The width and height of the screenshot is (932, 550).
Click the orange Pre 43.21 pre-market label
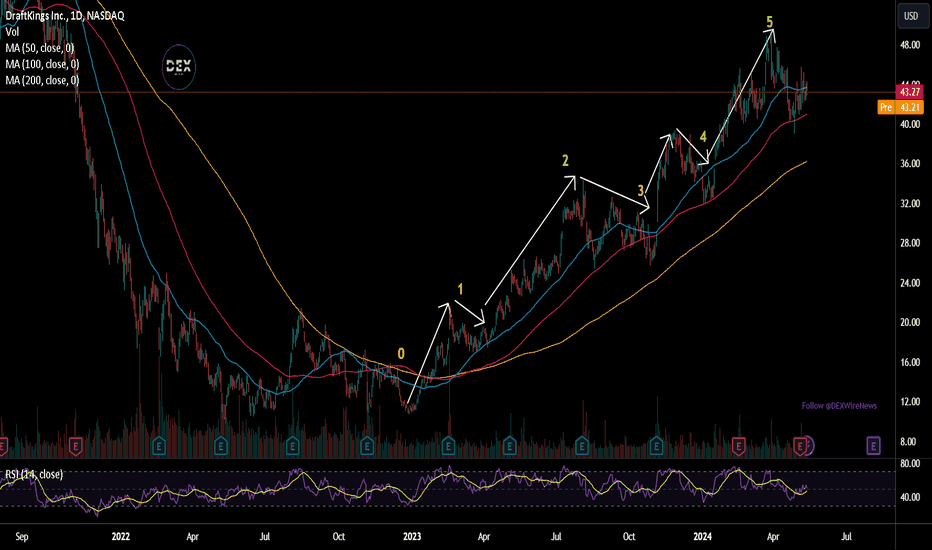(x=900, y=108)
